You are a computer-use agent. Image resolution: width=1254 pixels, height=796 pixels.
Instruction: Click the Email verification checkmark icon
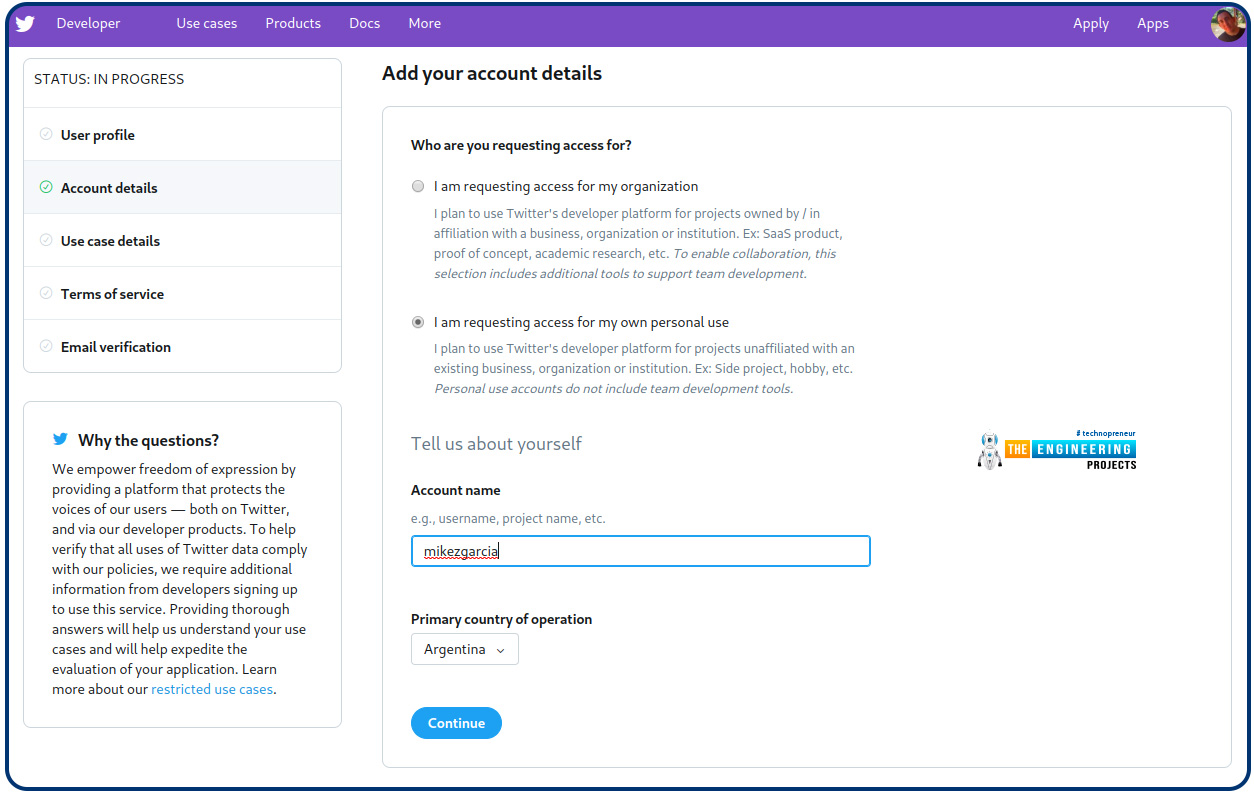(x=46, y=346)
